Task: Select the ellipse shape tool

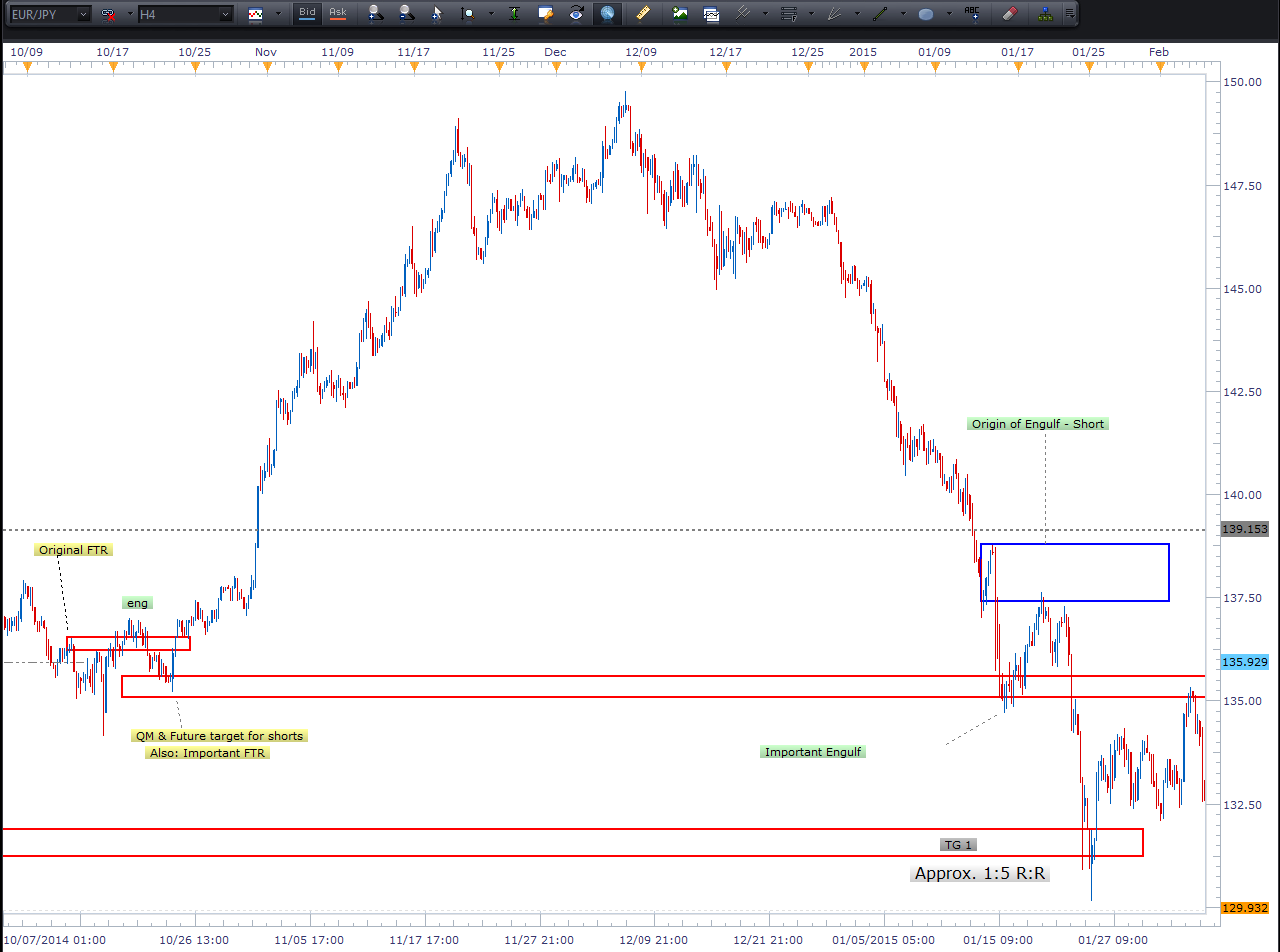Action: click(925, 14)
